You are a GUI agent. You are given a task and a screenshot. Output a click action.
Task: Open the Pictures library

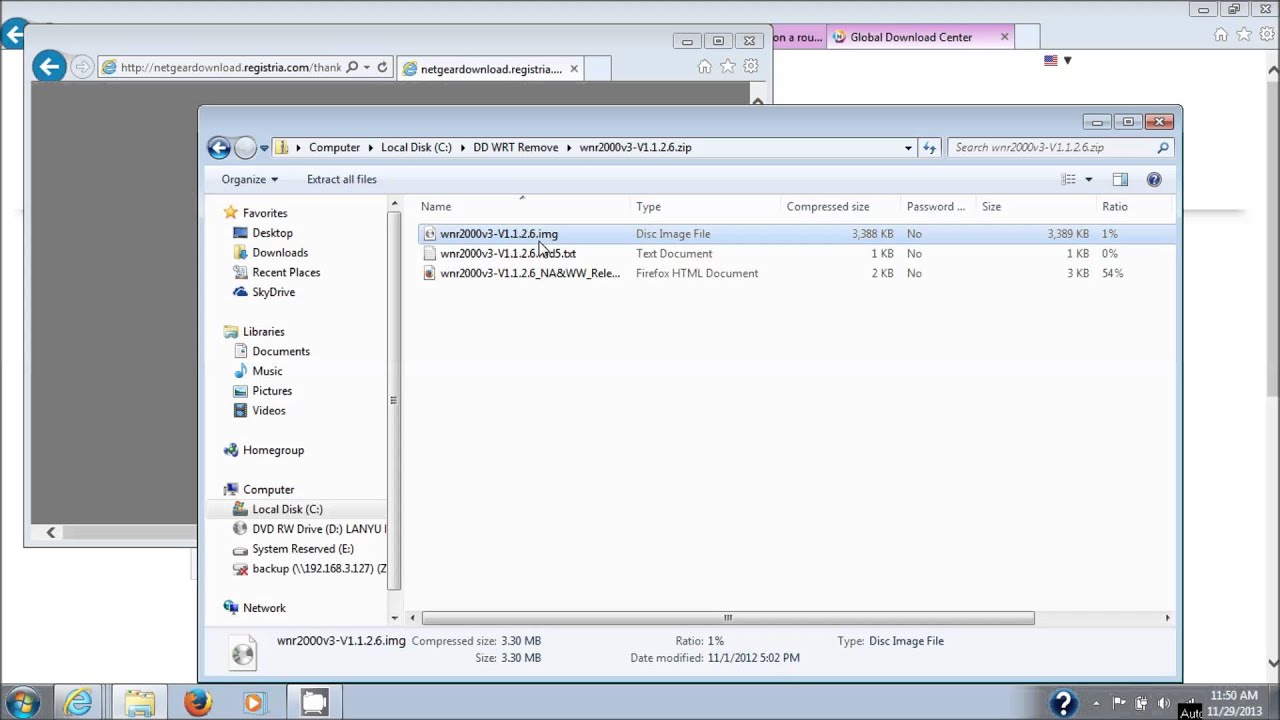[272, 391]
